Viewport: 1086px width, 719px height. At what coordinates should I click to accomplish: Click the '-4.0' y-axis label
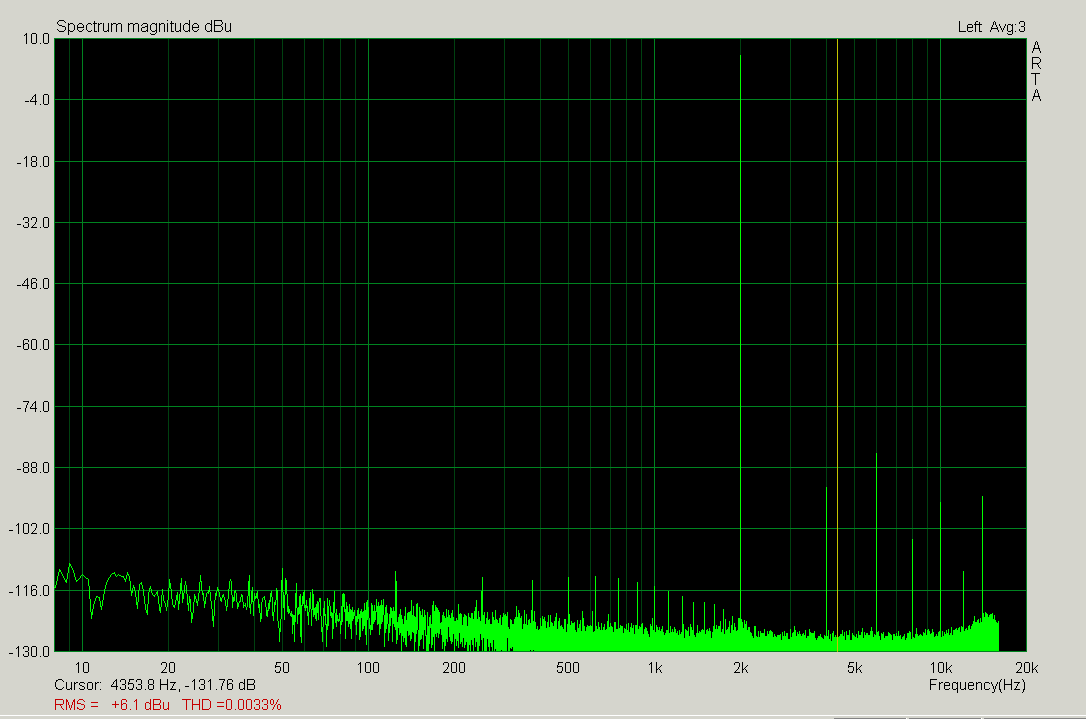(37, 100)
